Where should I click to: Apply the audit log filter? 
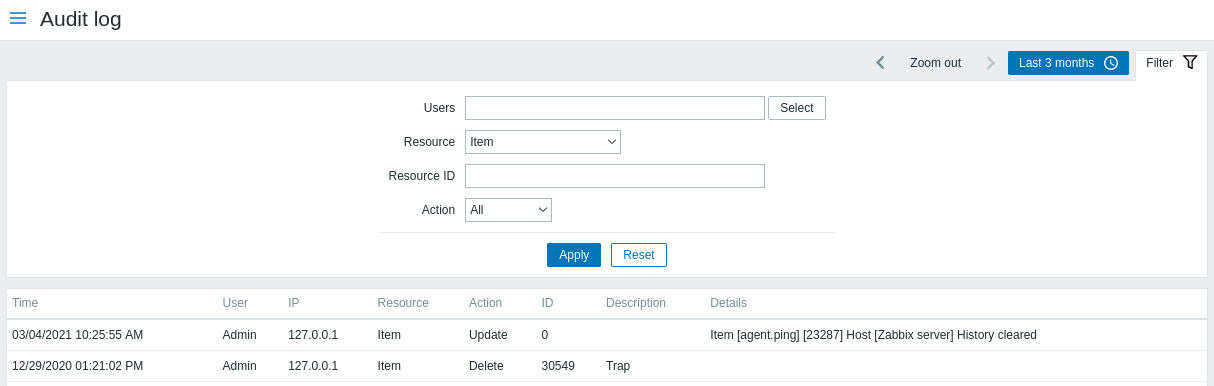574,255
